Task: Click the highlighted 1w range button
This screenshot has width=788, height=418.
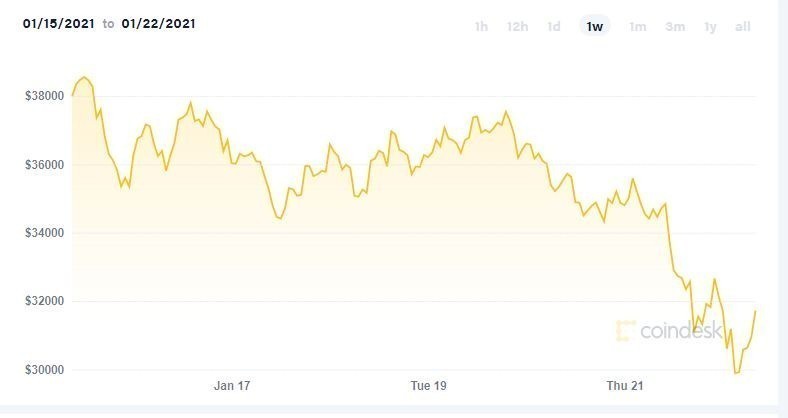Action: click(595, 27)
